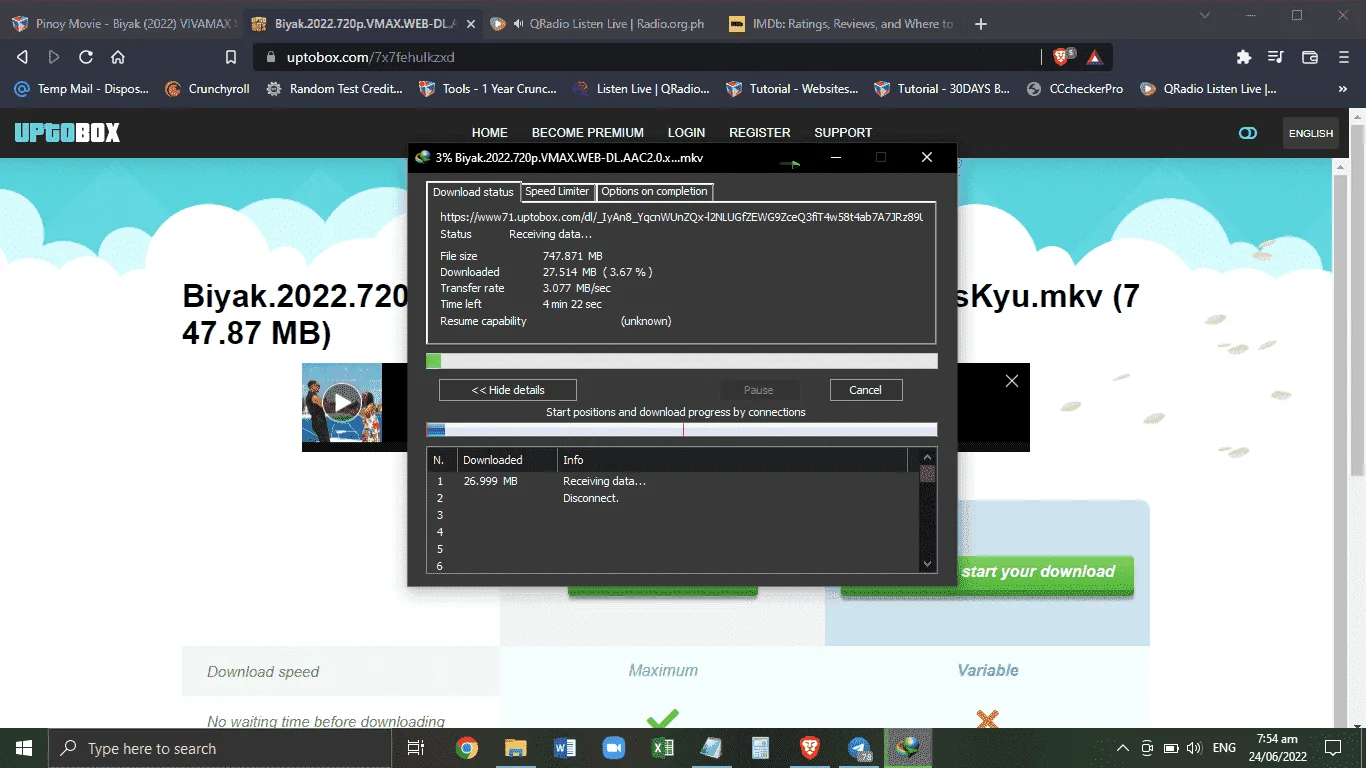1366x768 pixels.
Task: Close the video ad banner
Action: 1012,381
